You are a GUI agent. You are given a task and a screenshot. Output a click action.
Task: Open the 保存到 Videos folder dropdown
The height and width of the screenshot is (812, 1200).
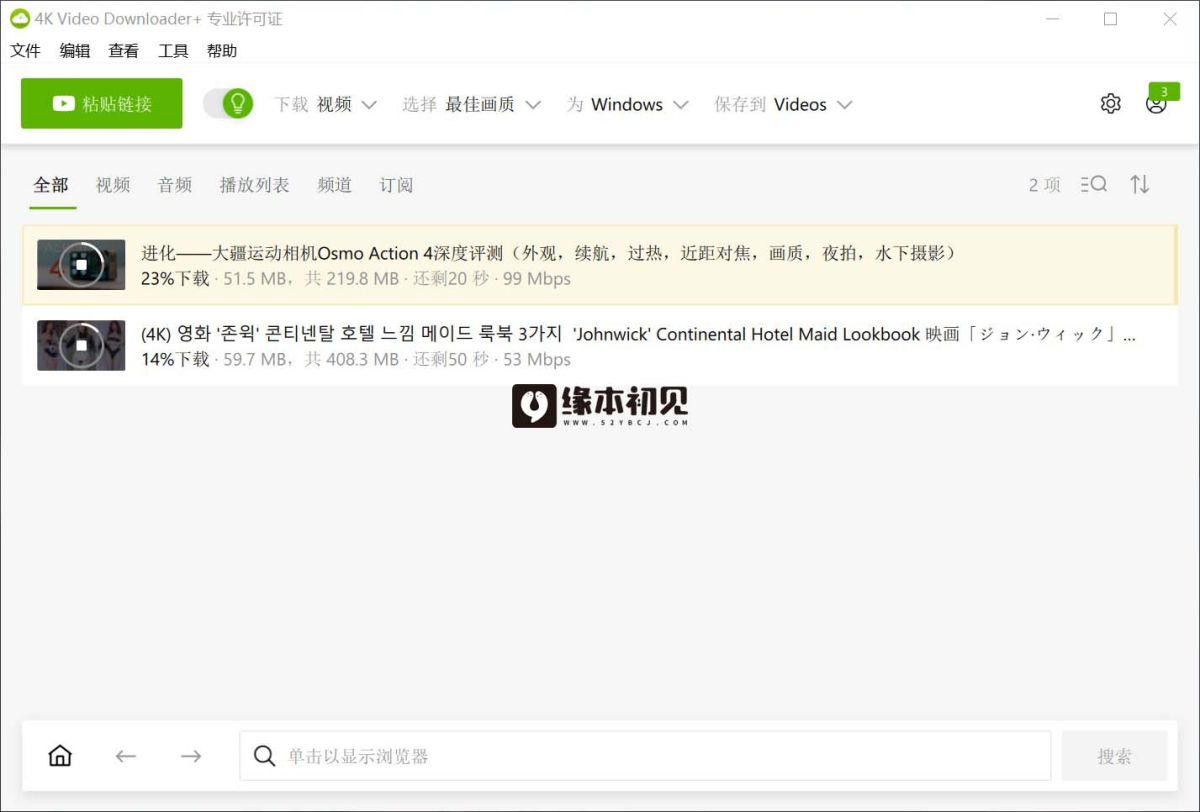[x=783, y=105]
